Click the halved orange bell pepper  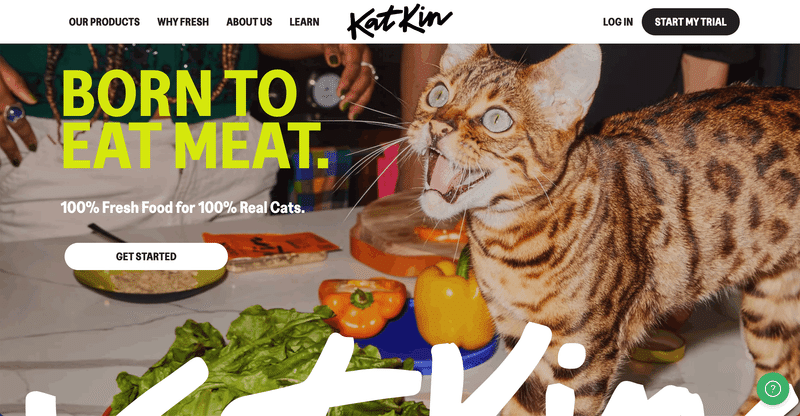(363, 306)
